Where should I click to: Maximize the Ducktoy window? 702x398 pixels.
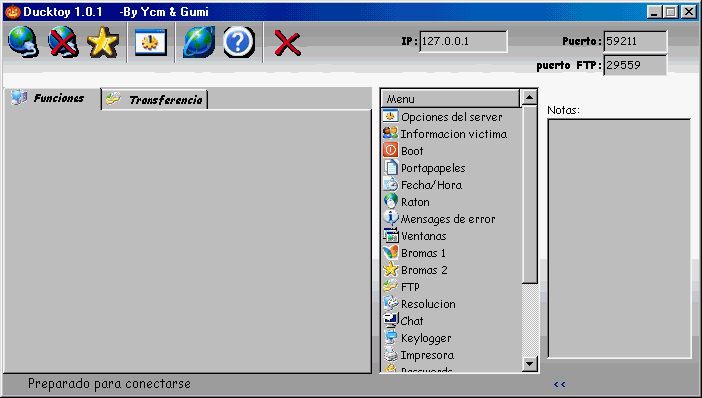[x=671, y=12]
